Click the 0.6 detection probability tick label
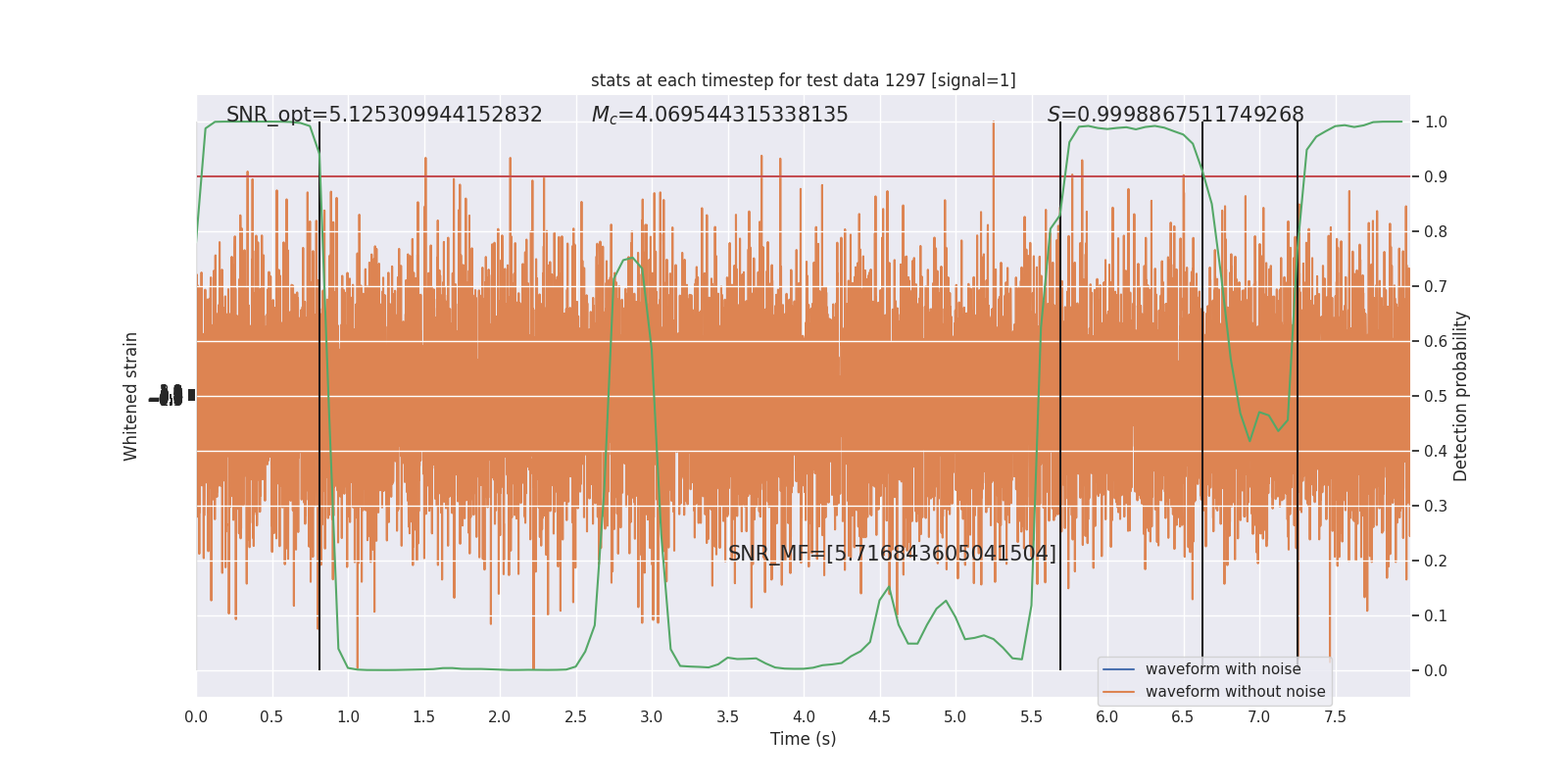The height and width of the screenshot is (784, 1568). pos(1436,342)
